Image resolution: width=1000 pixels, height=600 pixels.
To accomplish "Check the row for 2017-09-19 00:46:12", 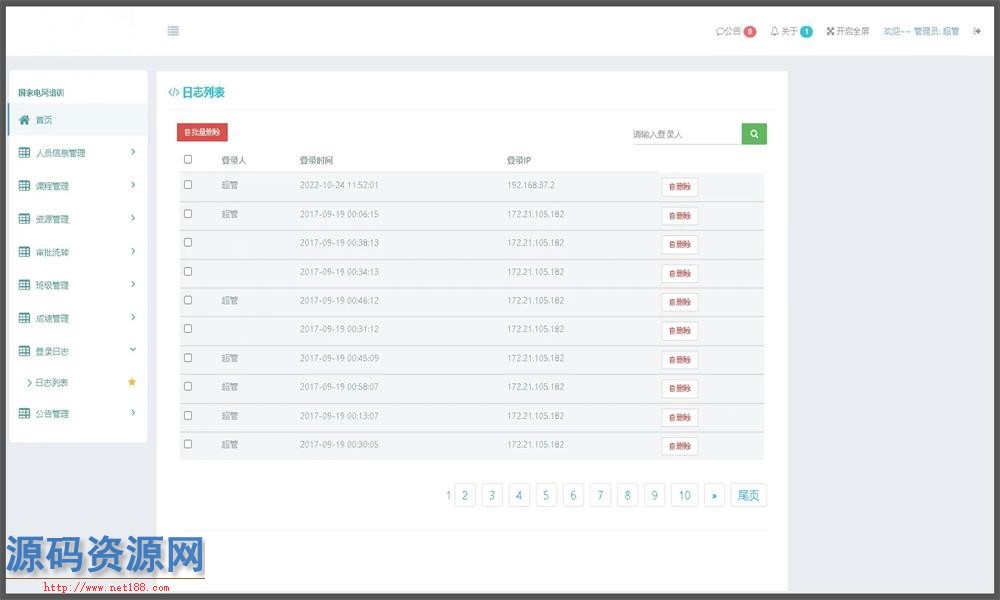I will (188, 300).
